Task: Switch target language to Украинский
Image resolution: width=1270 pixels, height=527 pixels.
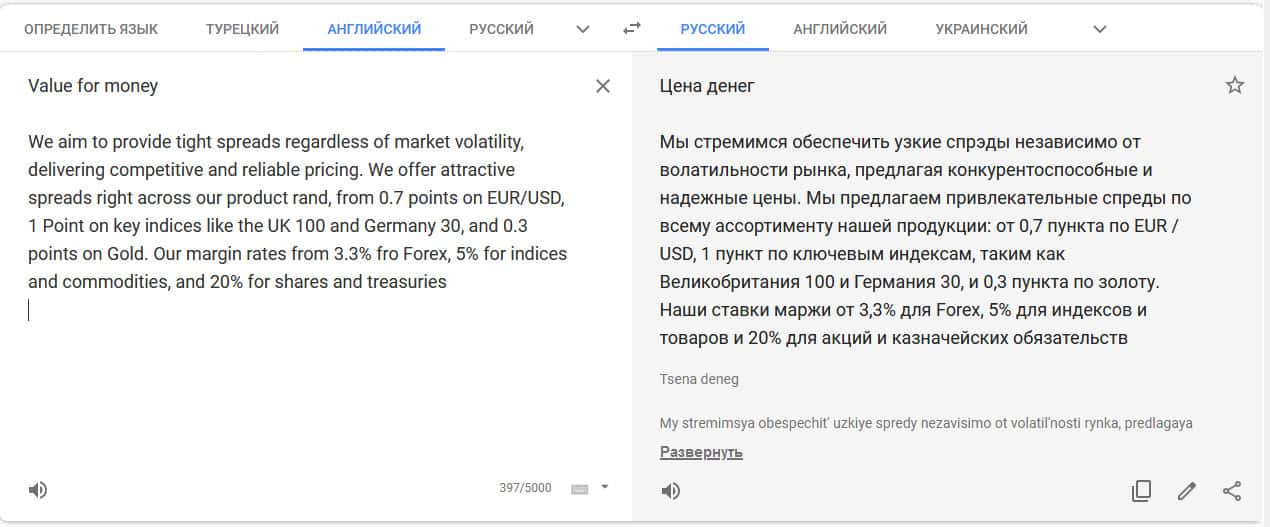Action: (x=981, y=29)
